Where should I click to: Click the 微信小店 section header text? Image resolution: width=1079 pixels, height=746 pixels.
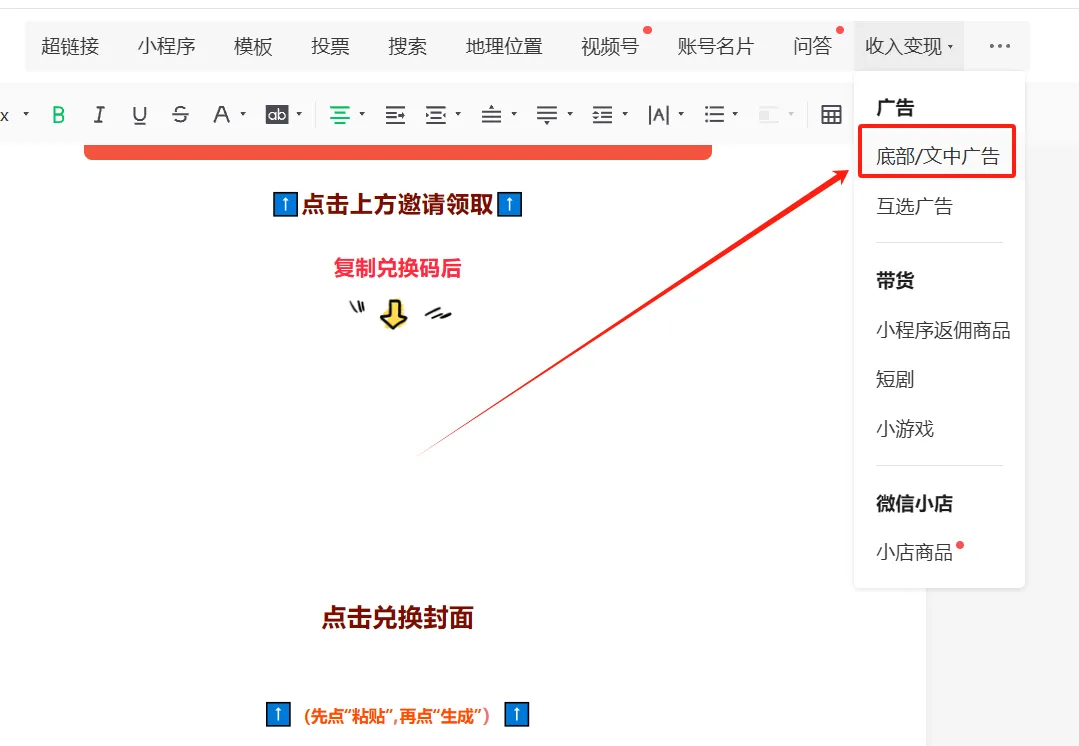point(915,503)
